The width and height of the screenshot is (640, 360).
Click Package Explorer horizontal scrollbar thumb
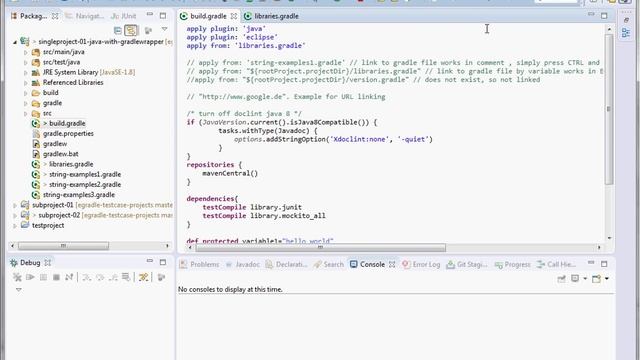tap(63, 246)
